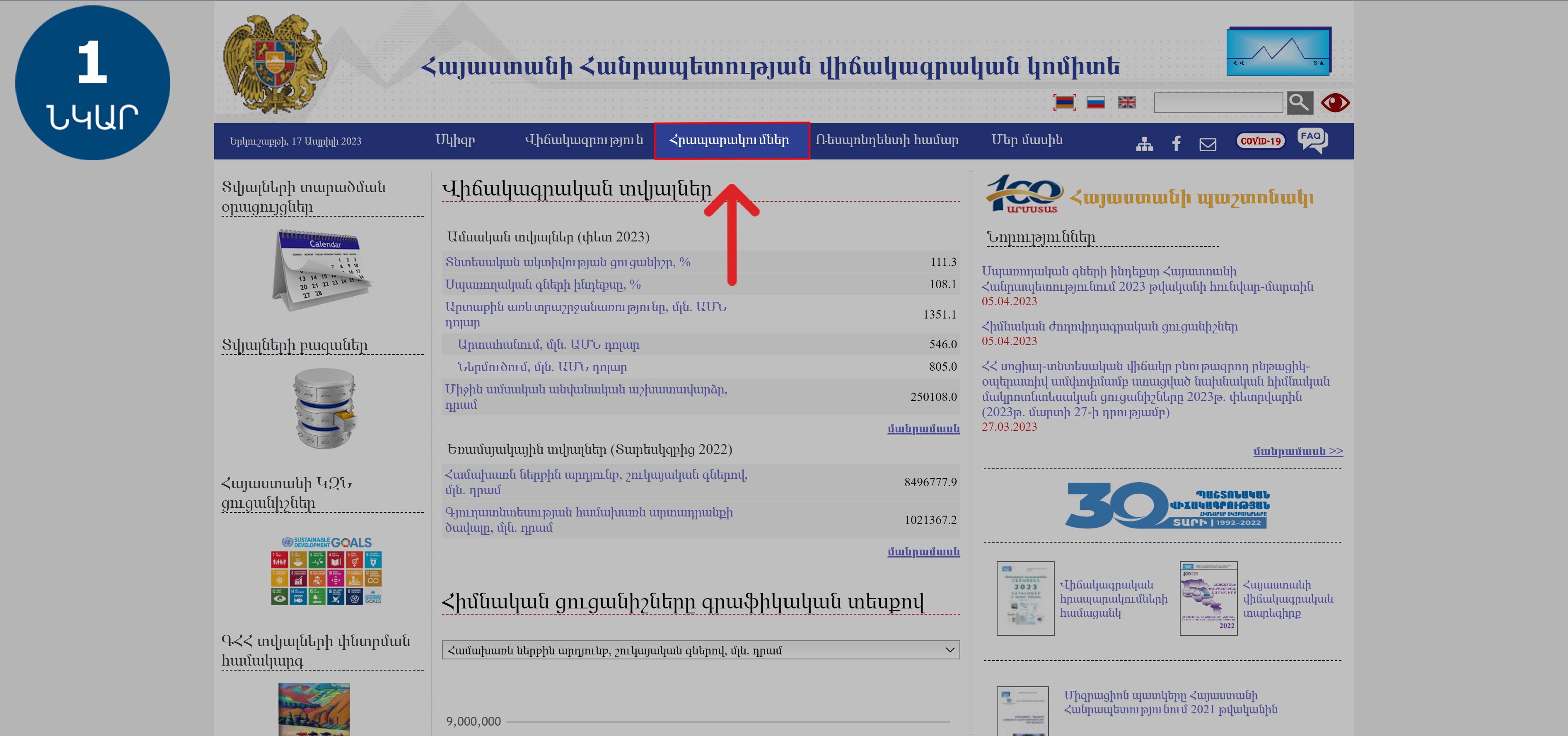Open the FAQ speech bubble icon

point(1312,141)
